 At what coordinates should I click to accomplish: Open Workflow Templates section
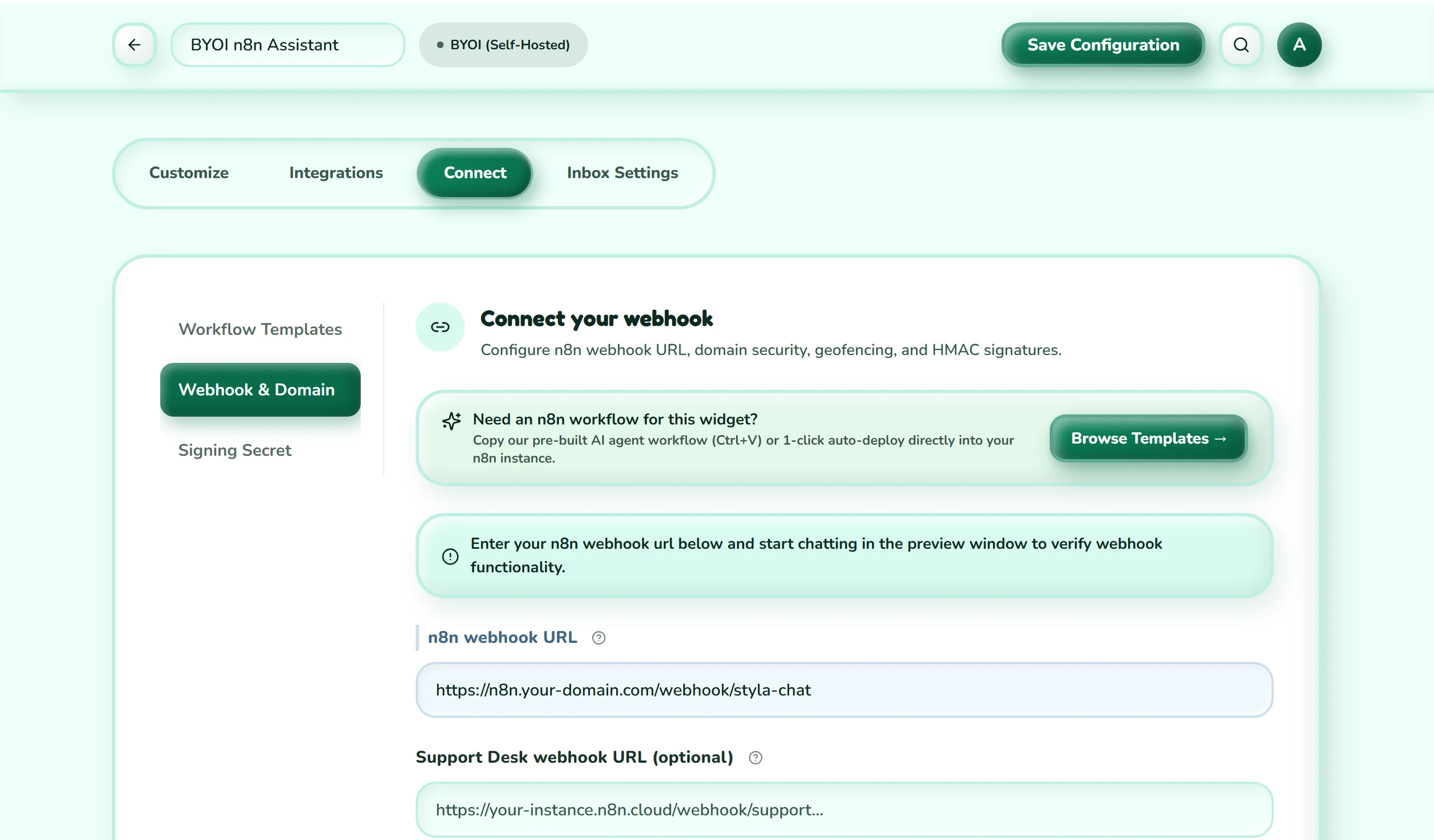tap(260, 329)
